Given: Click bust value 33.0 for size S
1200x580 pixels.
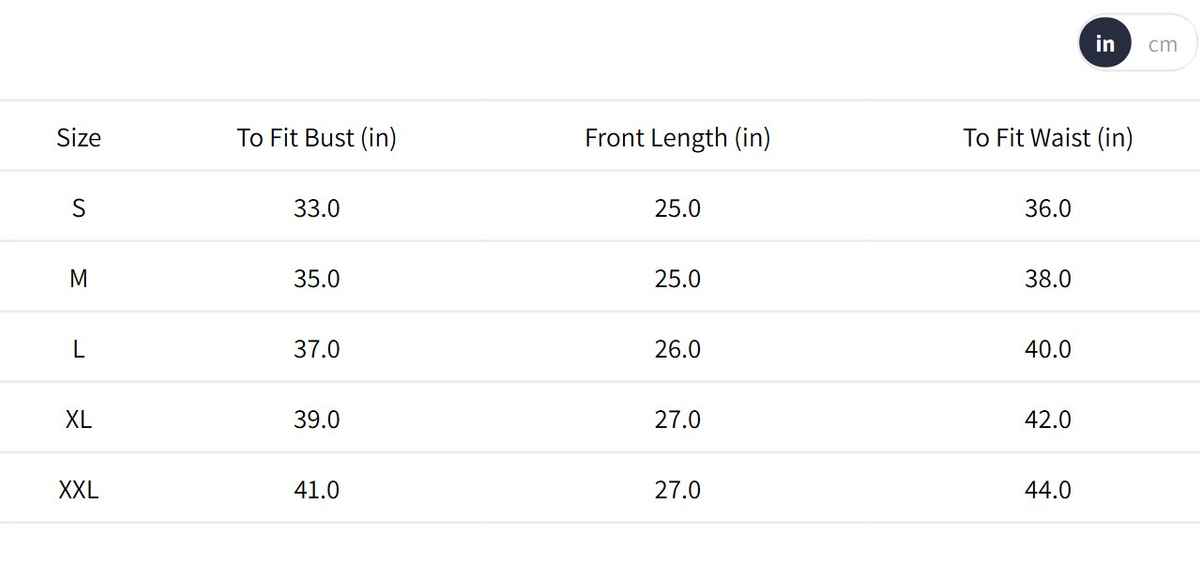Looking at the screenshot, I should click(316, 209).
